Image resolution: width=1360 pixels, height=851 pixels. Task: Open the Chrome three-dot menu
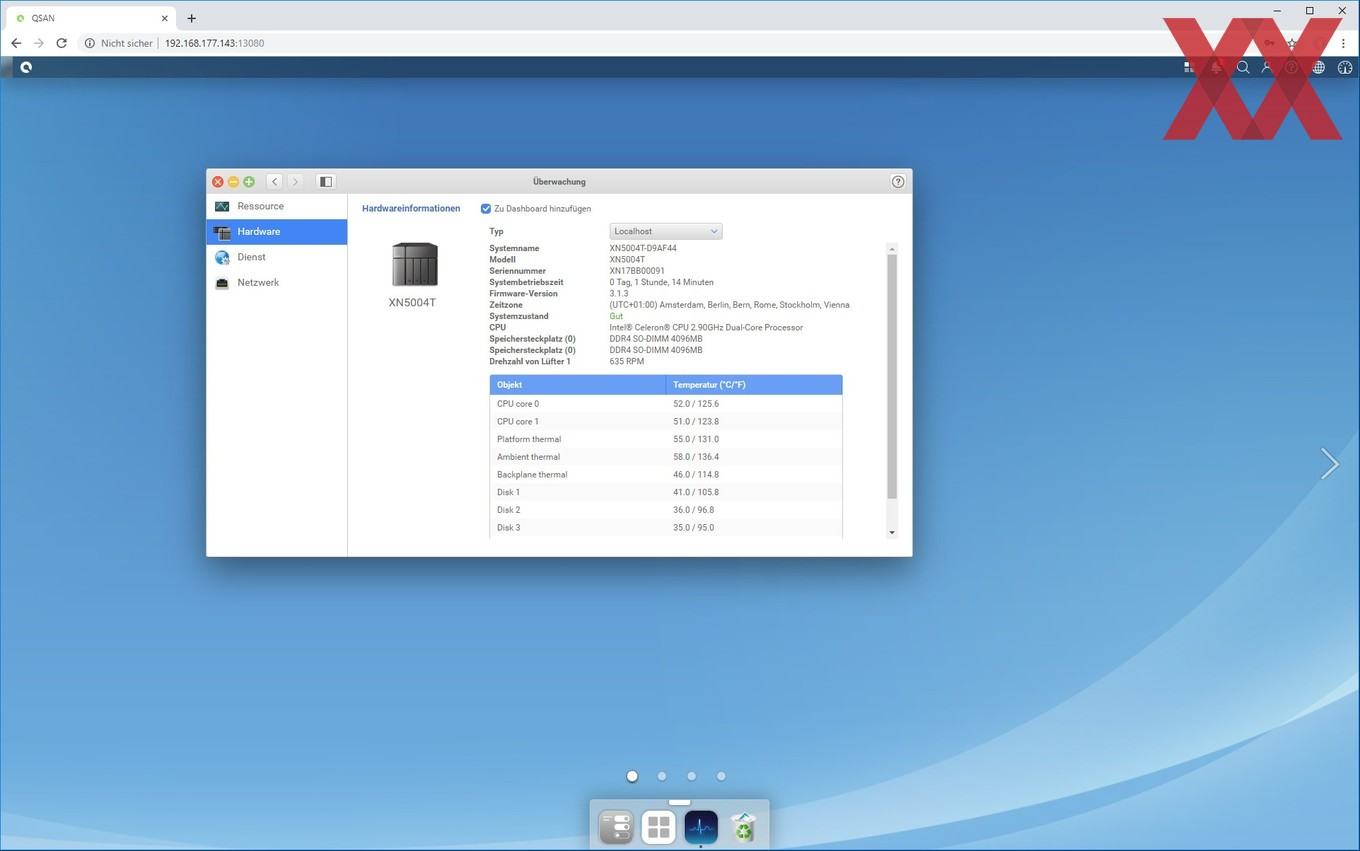1343,43
